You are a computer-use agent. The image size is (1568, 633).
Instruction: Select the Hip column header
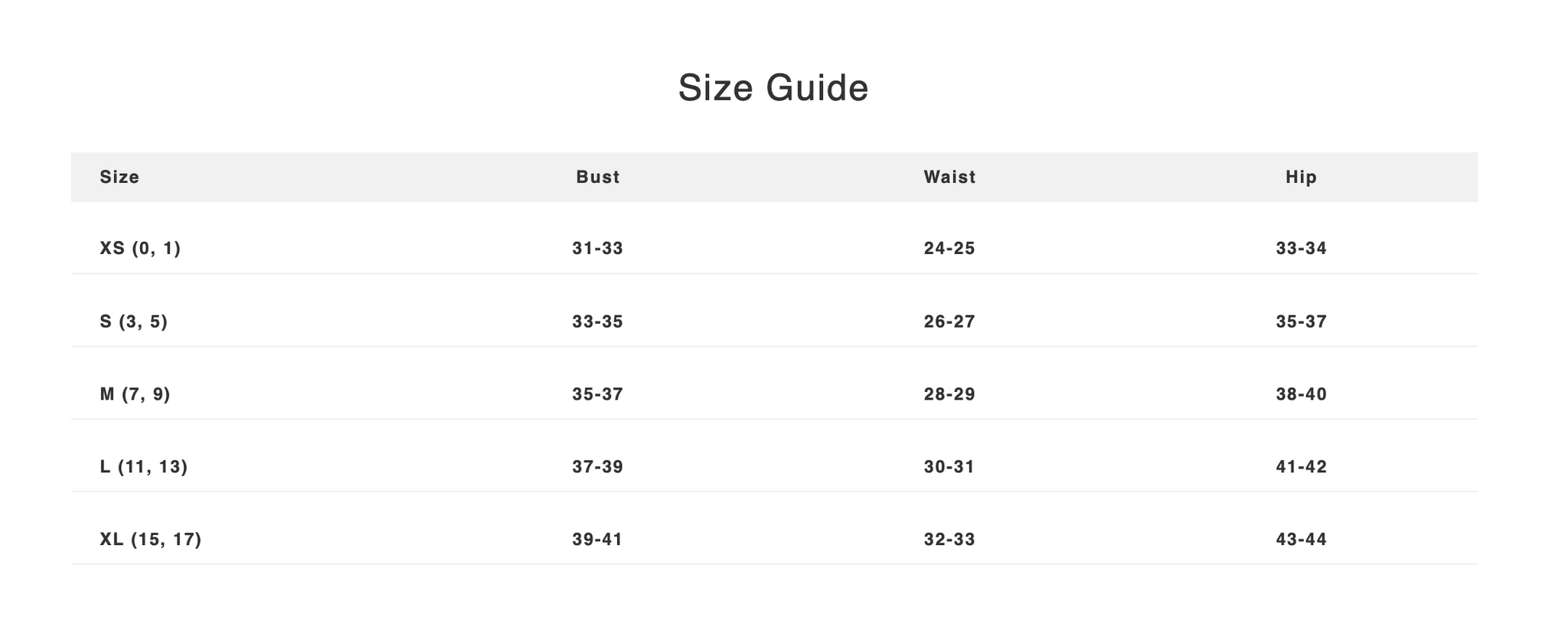pos(1301,177)
